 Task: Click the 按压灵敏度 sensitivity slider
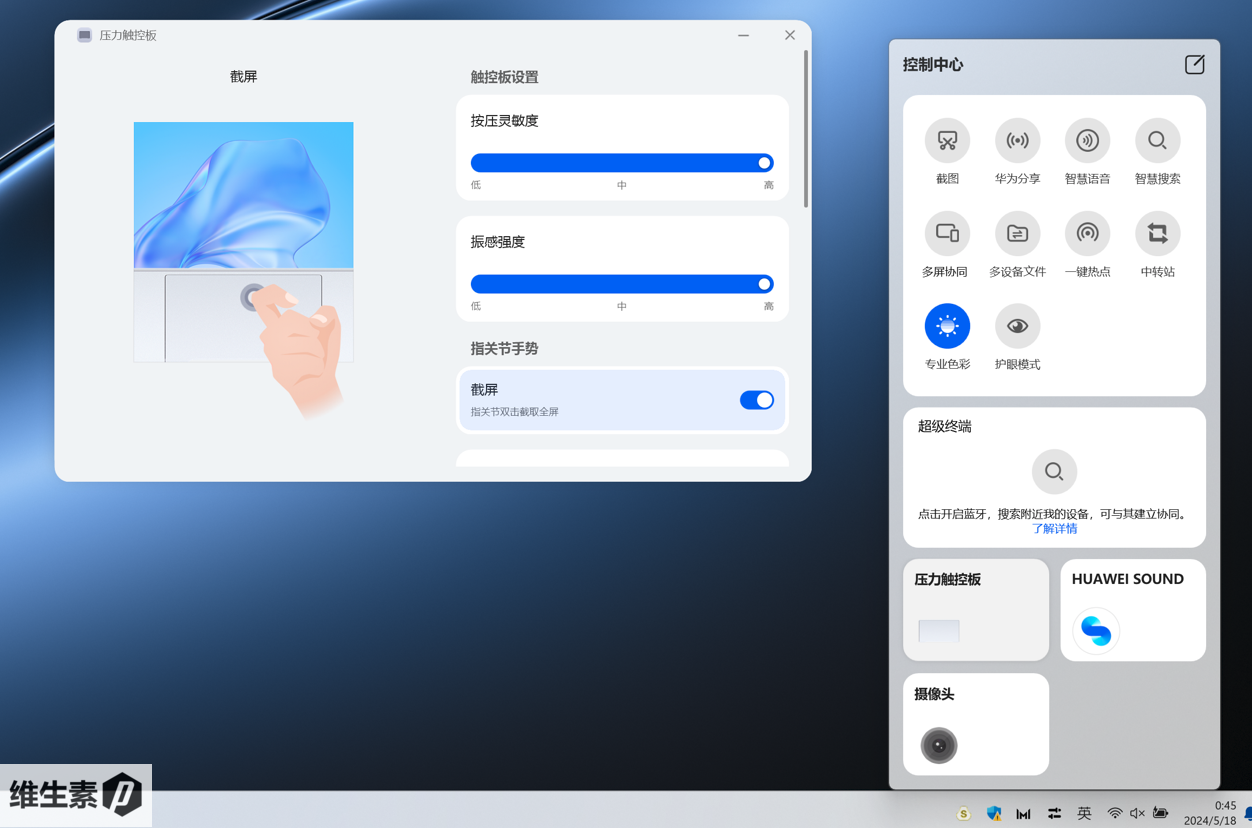[621, 163]
